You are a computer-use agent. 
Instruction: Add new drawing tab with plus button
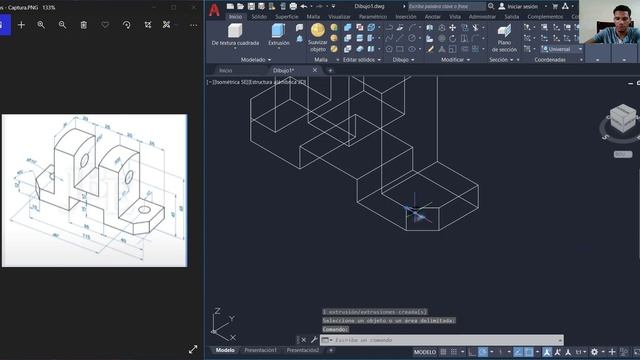click(x=330, y=70)
